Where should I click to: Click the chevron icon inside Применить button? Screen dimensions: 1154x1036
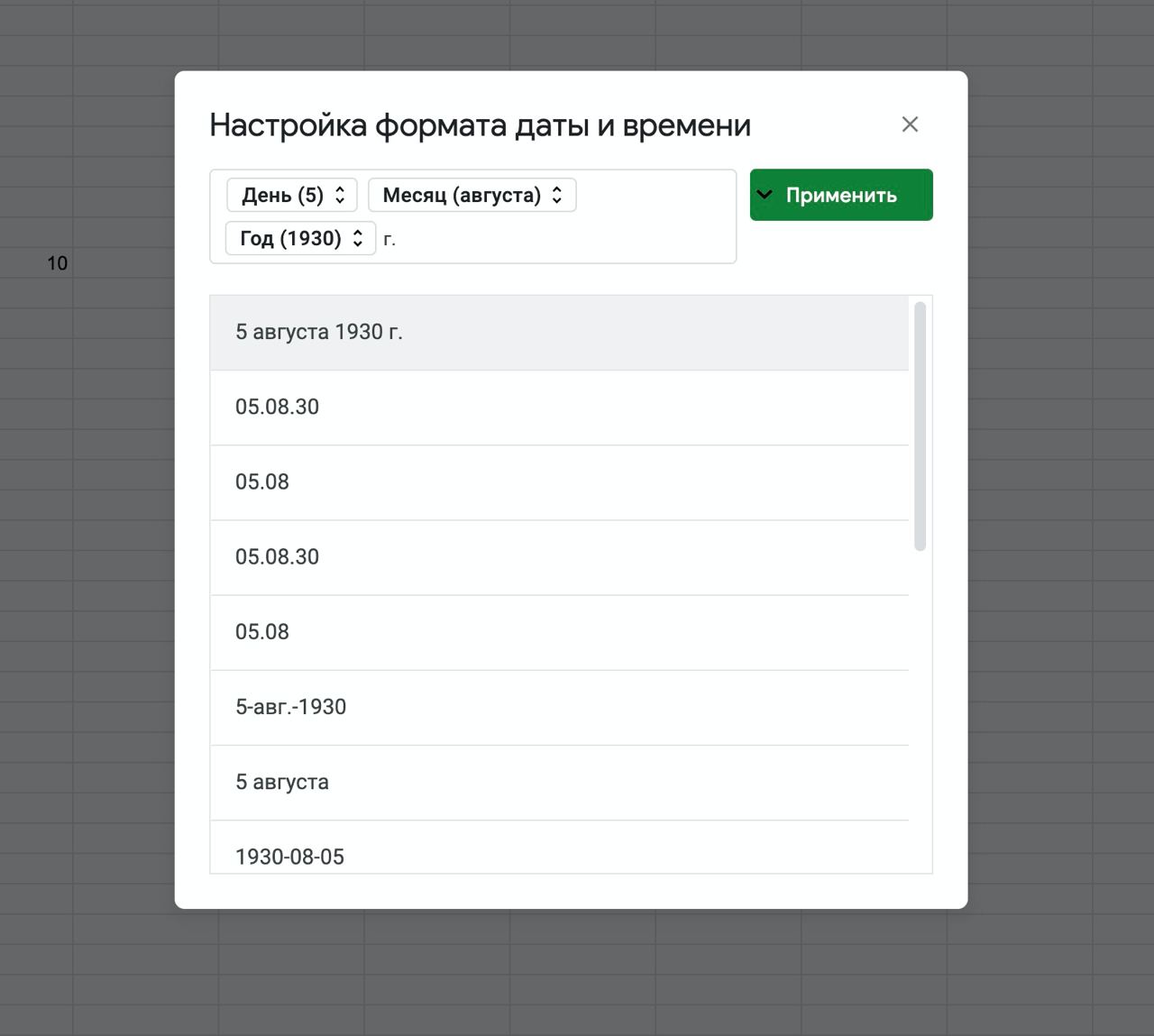click(765, 195)
